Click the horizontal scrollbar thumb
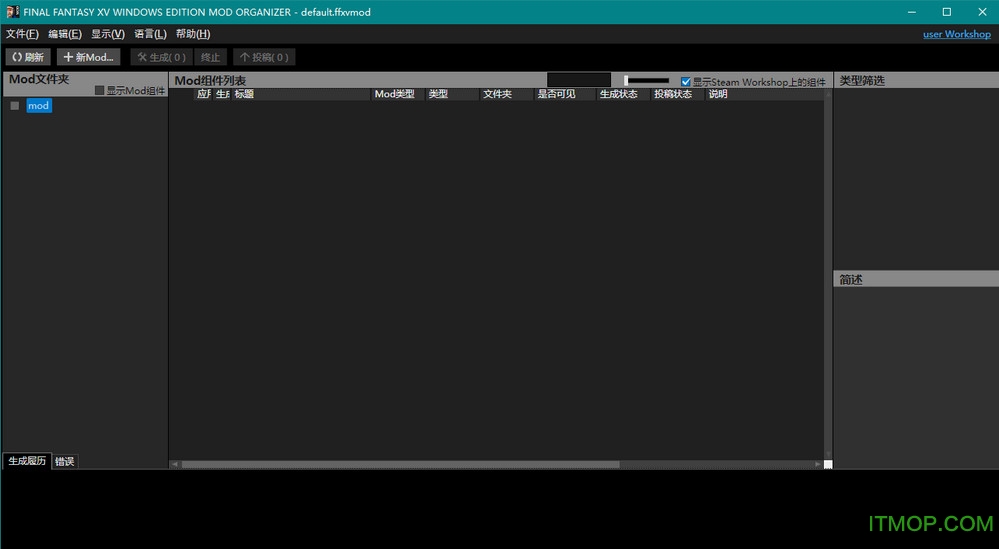 tap(400, 464)
